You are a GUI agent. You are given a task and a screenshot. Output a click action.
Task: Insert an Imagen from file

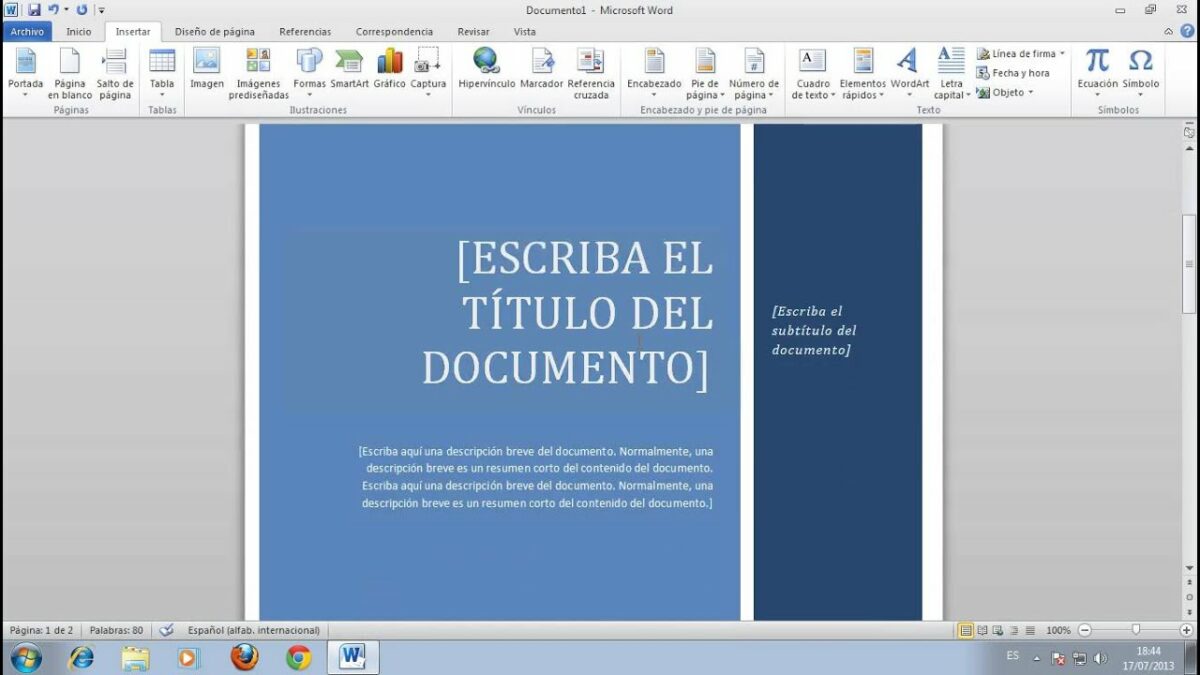[206, 64]
